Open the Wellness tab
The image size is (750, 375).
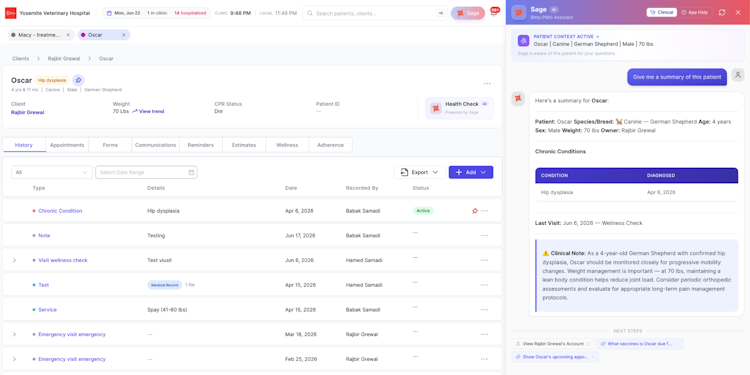coord(287,145)
